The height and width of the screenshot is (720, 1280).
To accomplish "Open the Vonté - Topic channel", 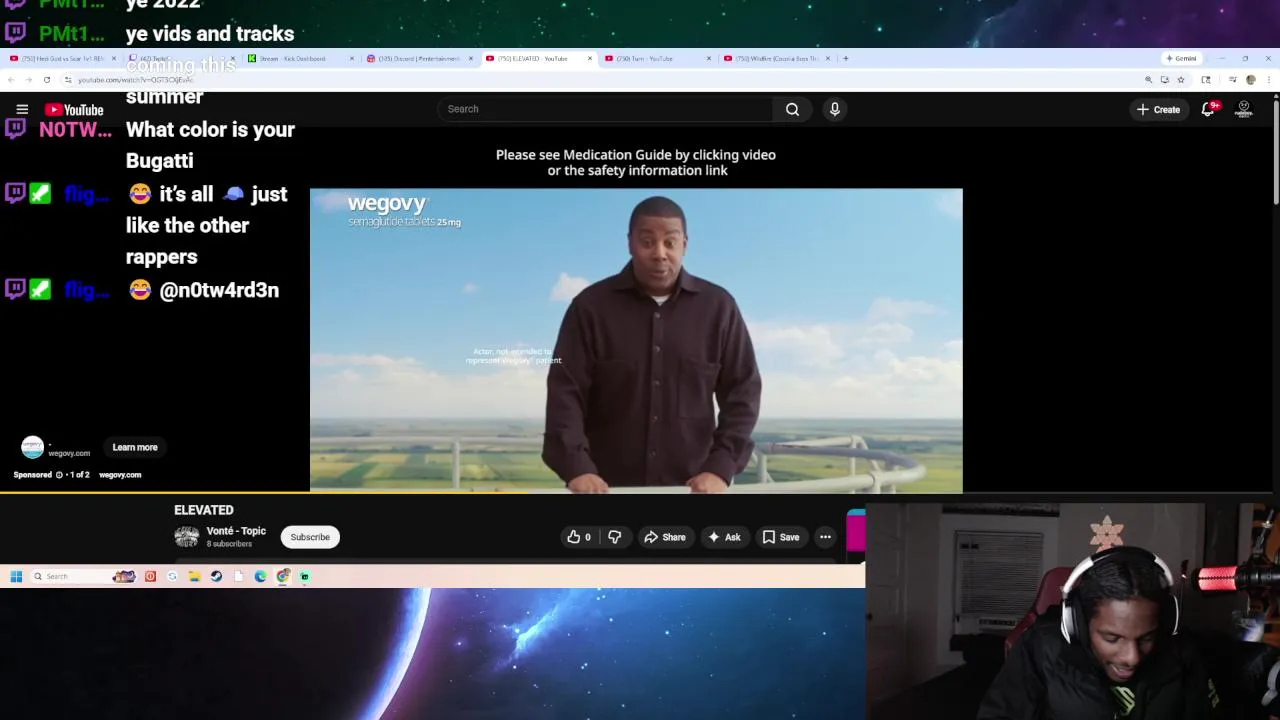I will (x=236, y=531).
